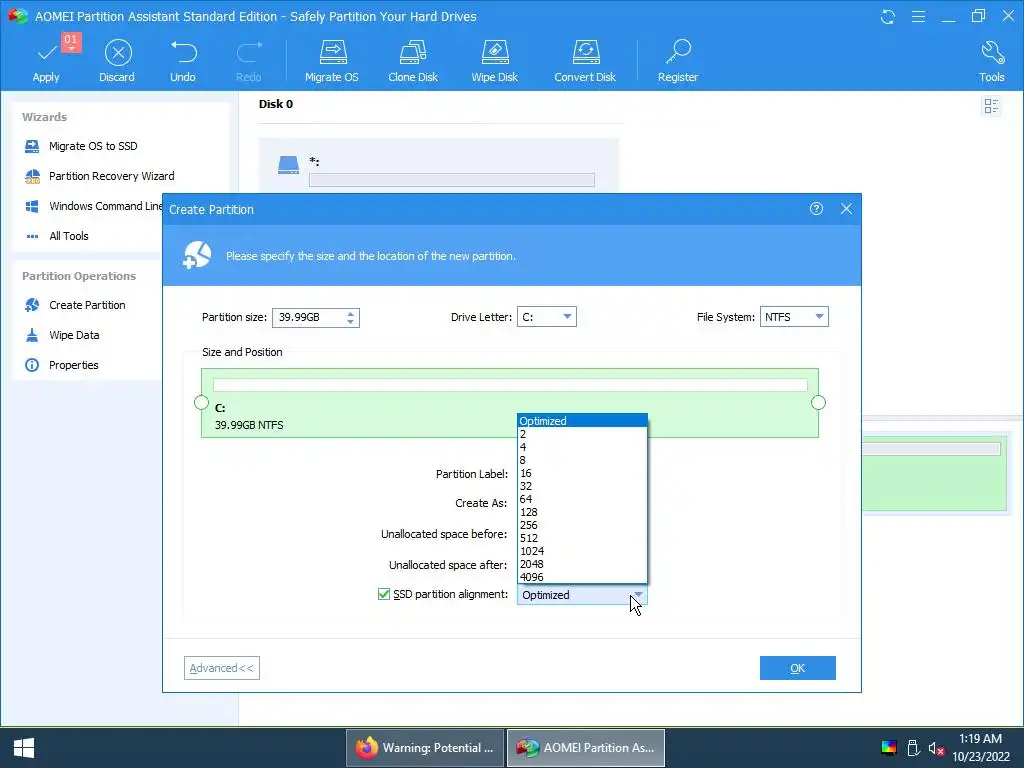
Task: Open Create Partition help question mark
Action: pyautogui.click(x=816, y=208)
